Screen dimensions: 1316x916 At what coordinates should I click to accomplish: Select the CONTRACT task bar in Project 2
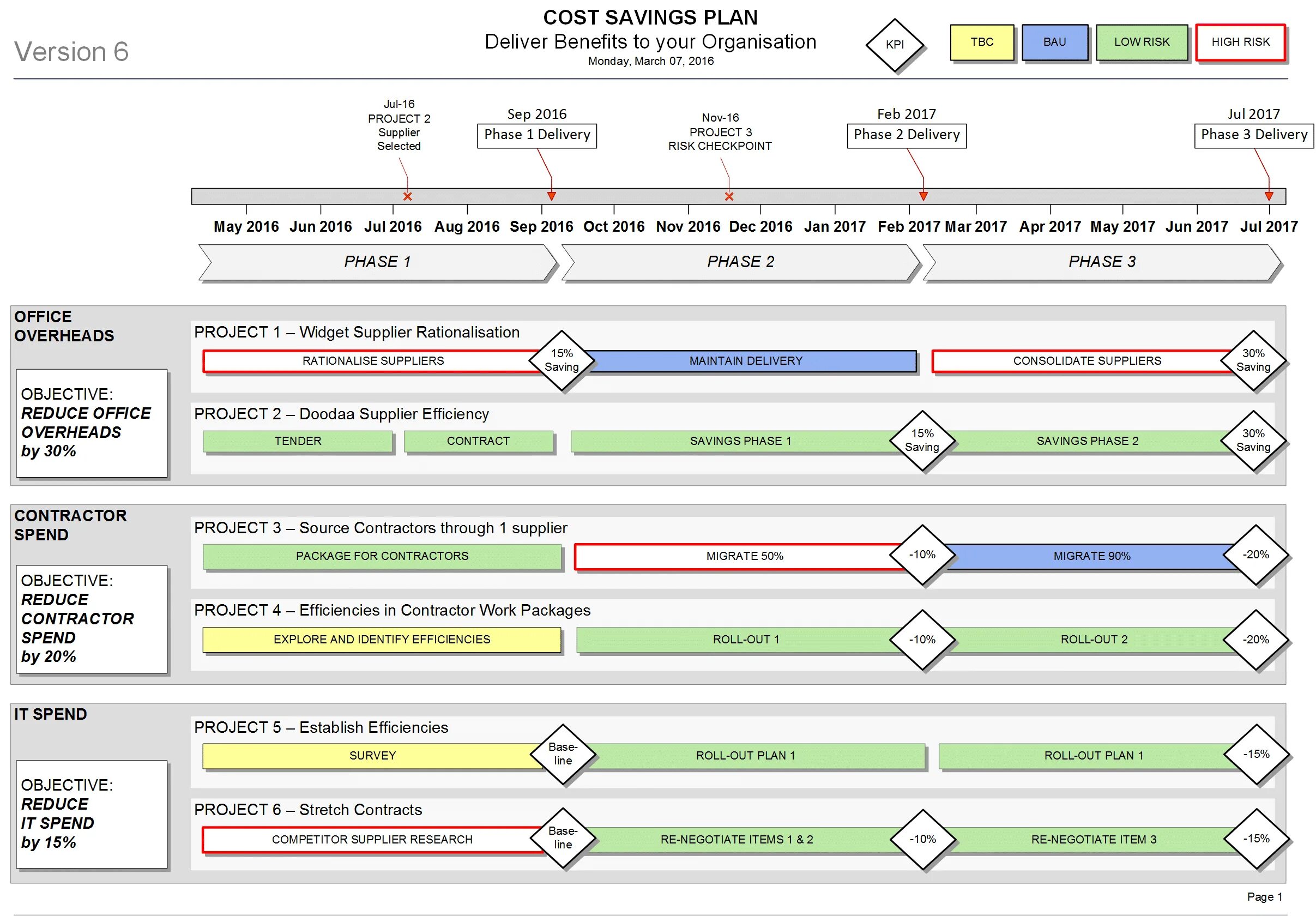coord(478,441)
